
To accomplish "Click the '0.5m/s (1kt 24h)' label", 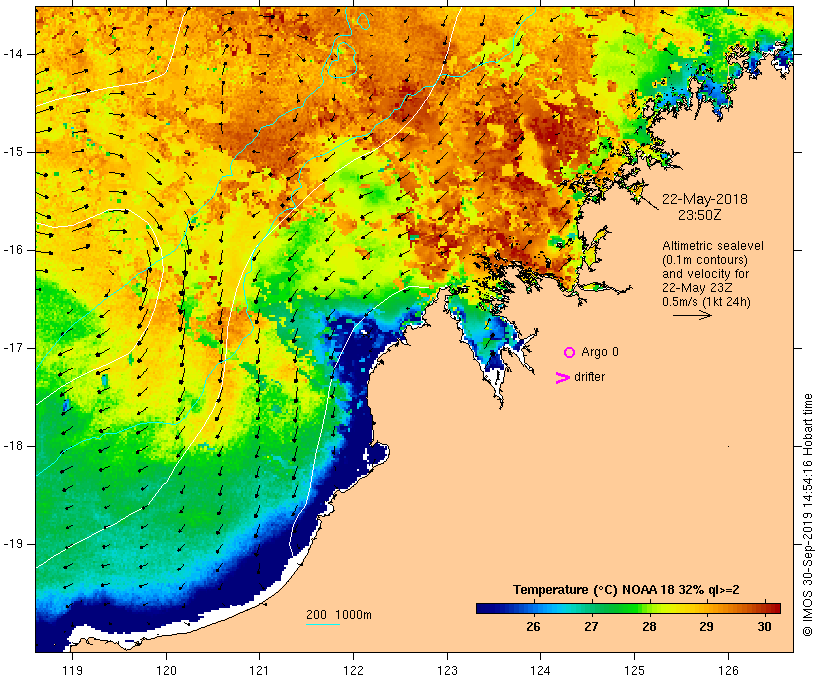I will point(706,302).
